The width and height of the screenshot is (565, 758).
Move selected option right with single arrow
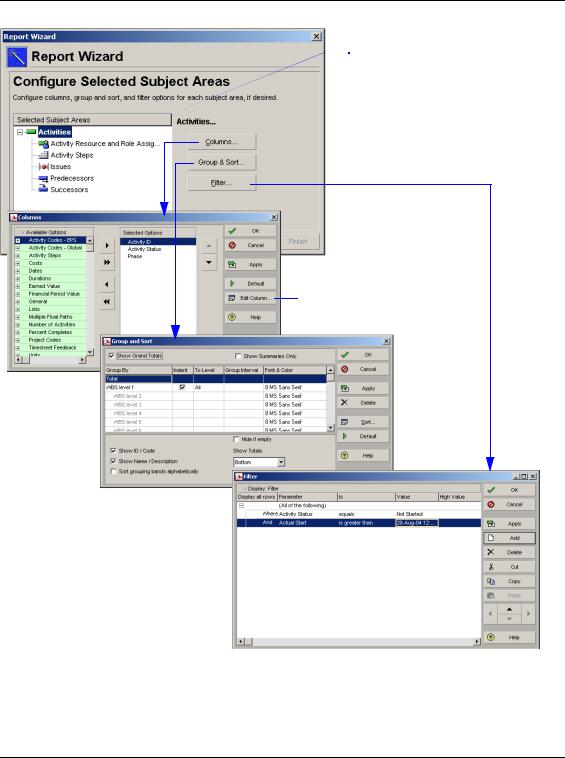pyautogui.click(x=107, y=246)
